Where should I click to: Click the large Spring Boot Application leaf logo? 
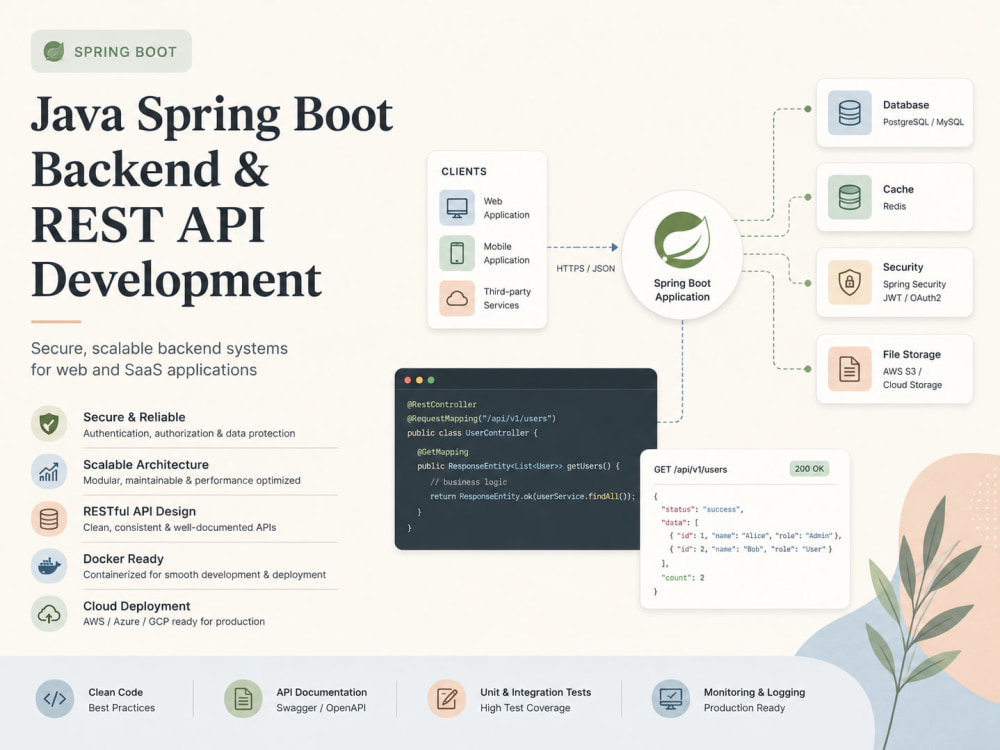click(682, 239)
